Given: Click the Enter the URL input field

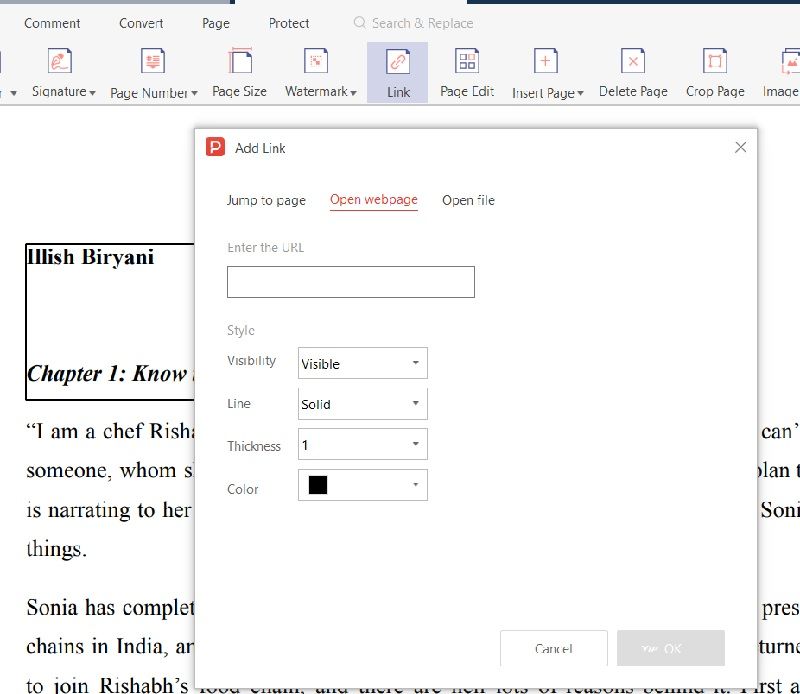Looking at the screenshot, I should (351, 282).
